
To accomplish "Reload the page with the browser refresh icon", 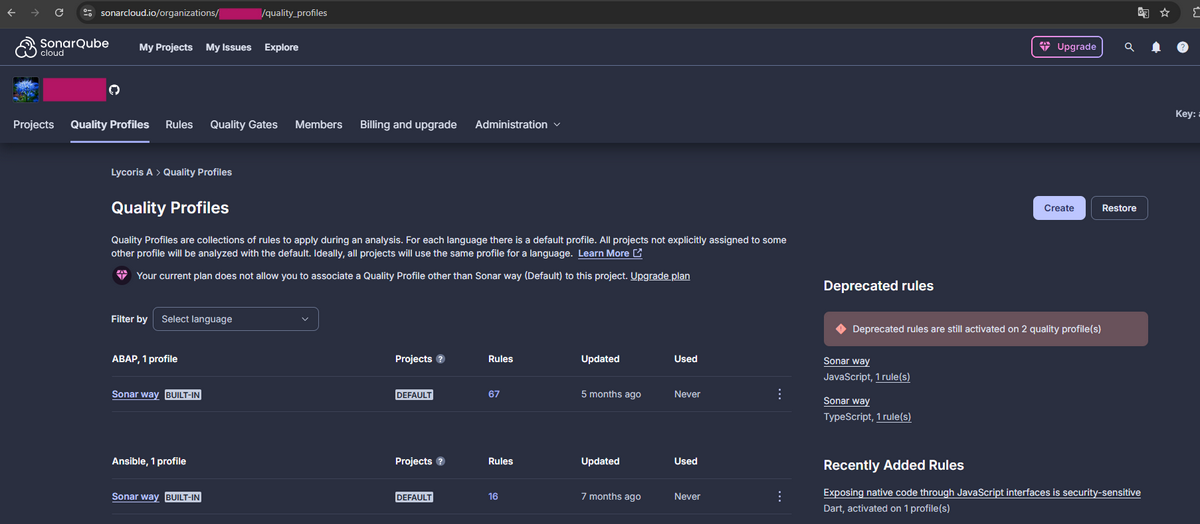I will [60, 13].
